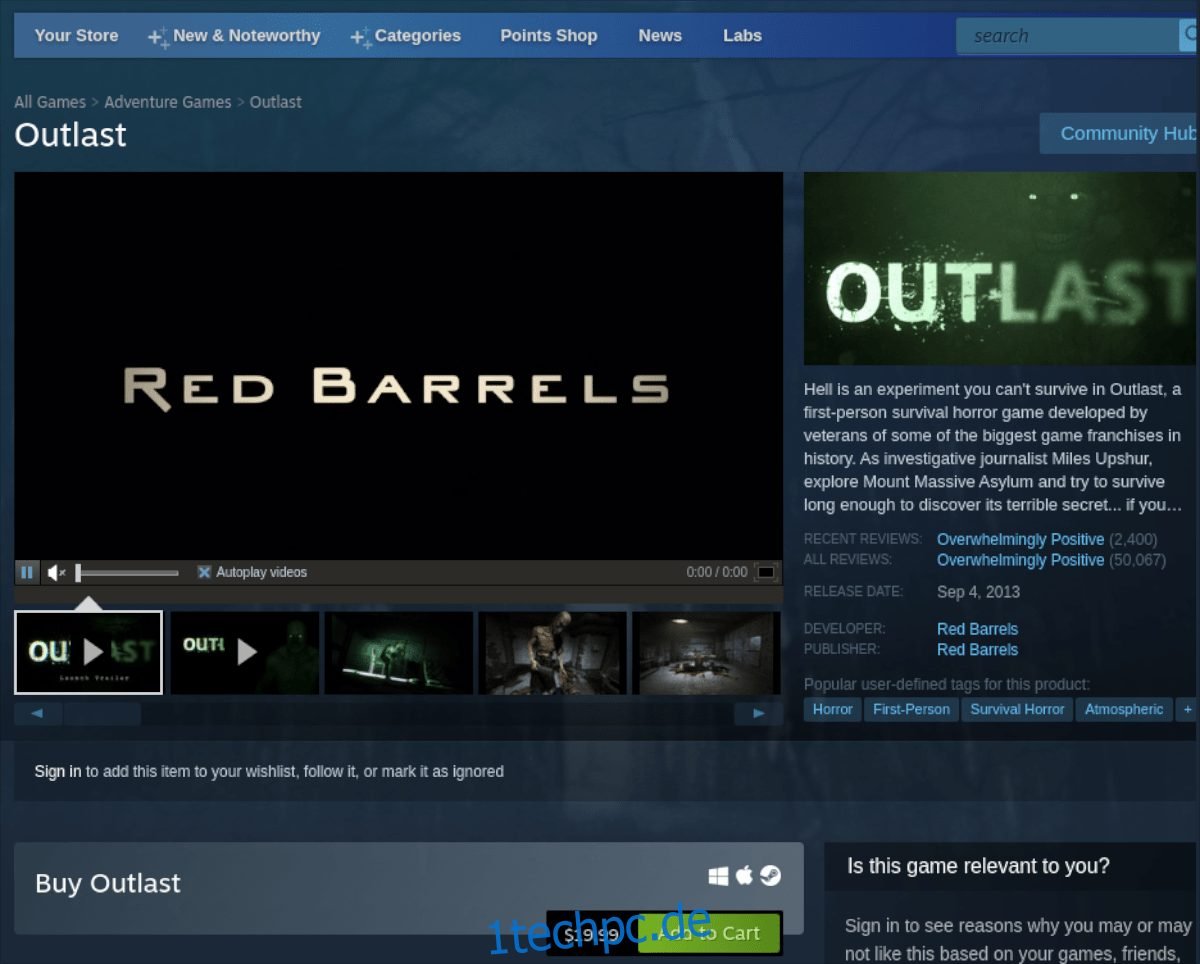Open the Labs tab
Screen dimensions: 1200x964
tap(742, 35)
